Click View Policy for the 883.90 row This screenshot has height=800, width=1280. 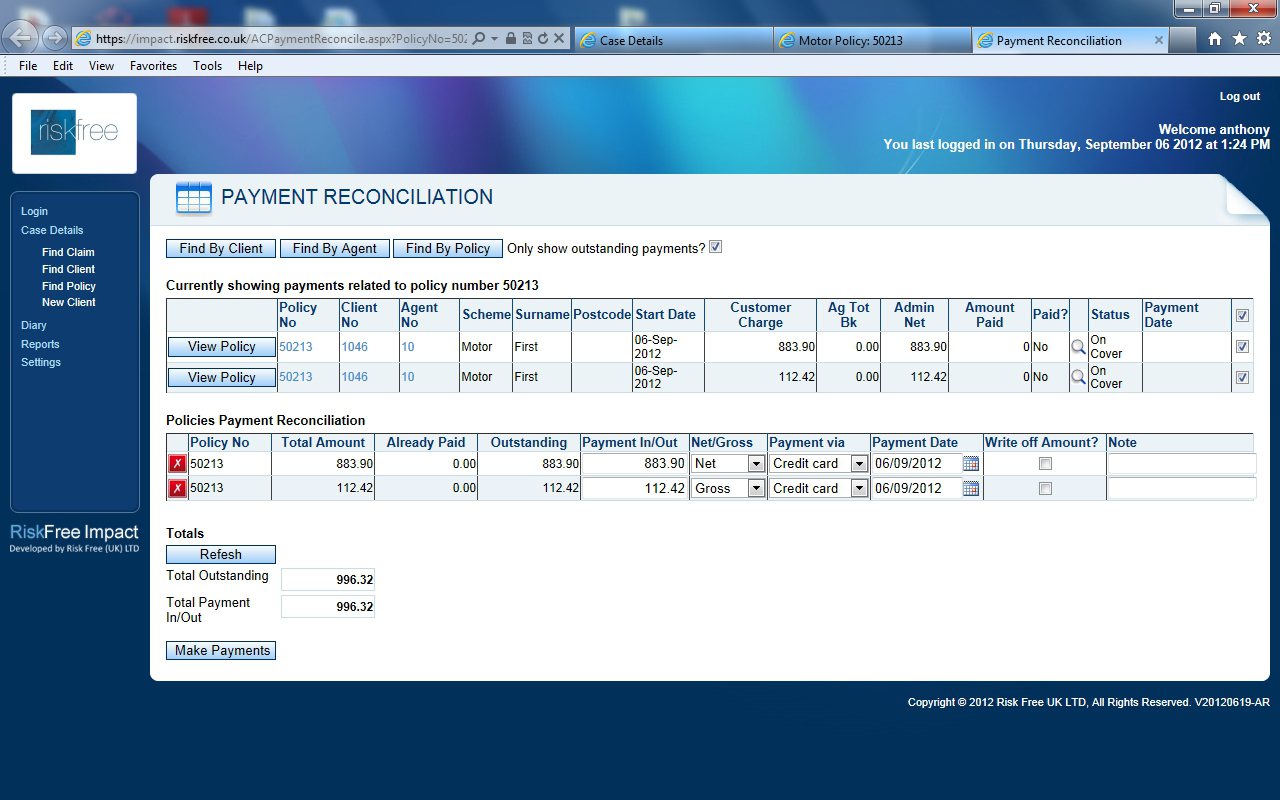221,347
